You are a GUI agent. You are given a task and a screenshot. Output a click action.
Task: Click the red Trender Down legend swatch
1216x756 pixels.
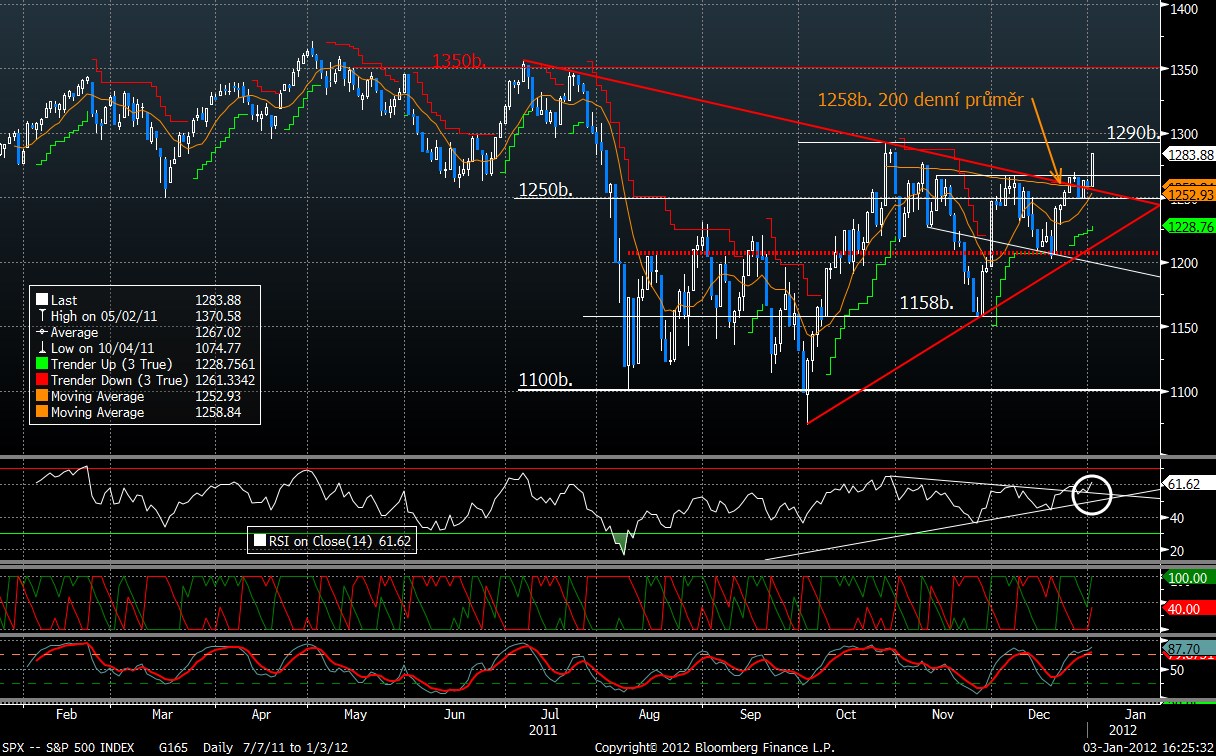[x=40, y=380]
